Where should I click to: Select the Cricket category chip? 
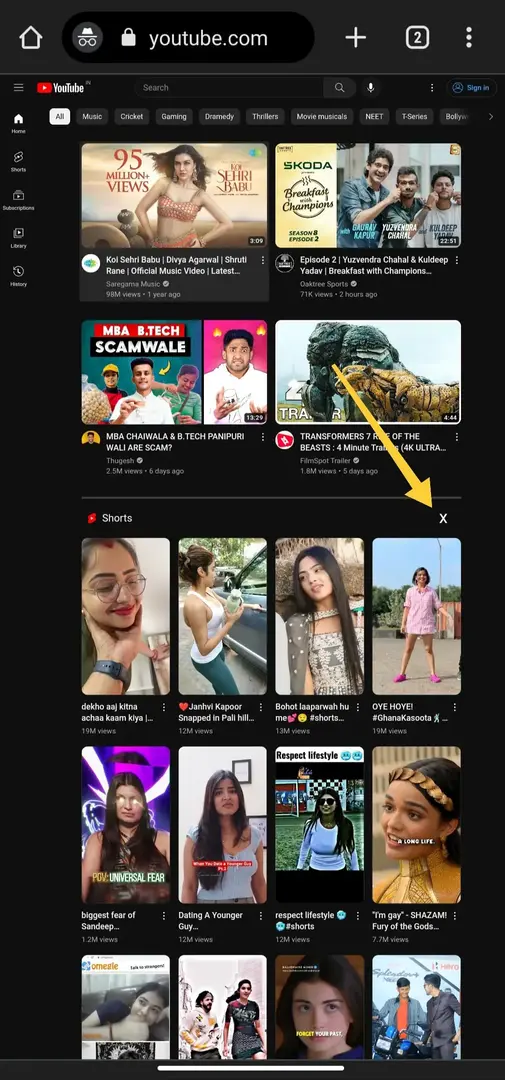coord(132,116)
